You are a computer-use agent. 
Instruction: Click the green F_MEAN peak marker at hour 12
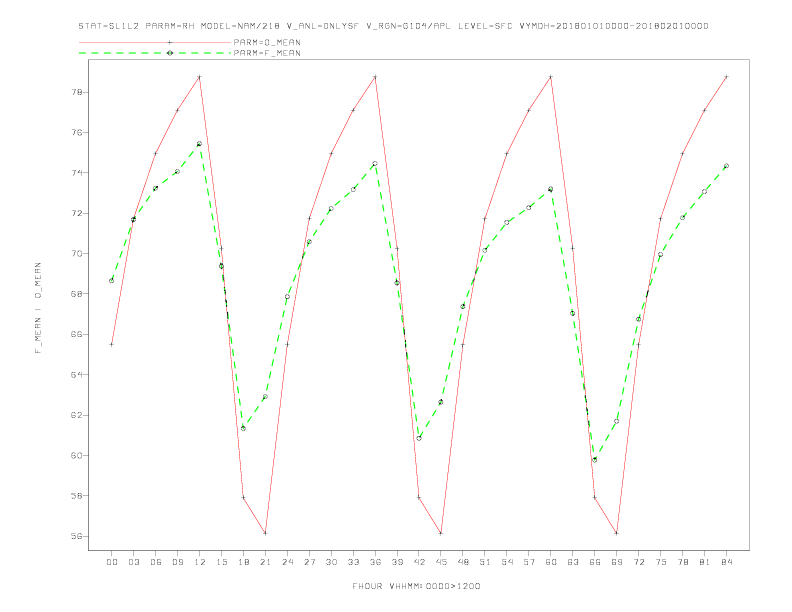click(x=200, y=144)
